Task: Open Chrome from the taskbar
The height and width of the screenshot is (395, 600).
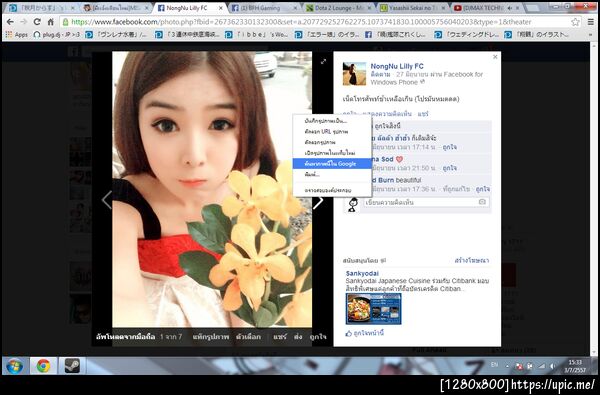Action: (x=43, y=366)
